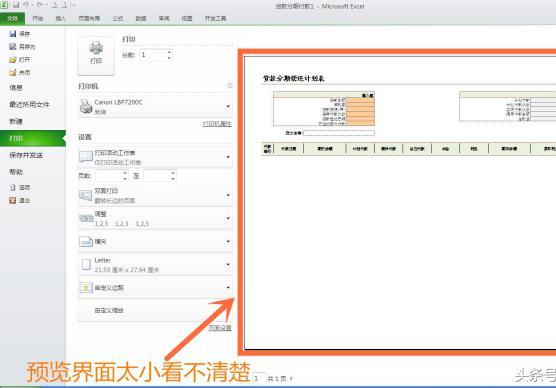The height and width of the screenshot is (388, 556).
Task: Open the 打印活动工作表 print-what dropdown
Action: [155, 157]
